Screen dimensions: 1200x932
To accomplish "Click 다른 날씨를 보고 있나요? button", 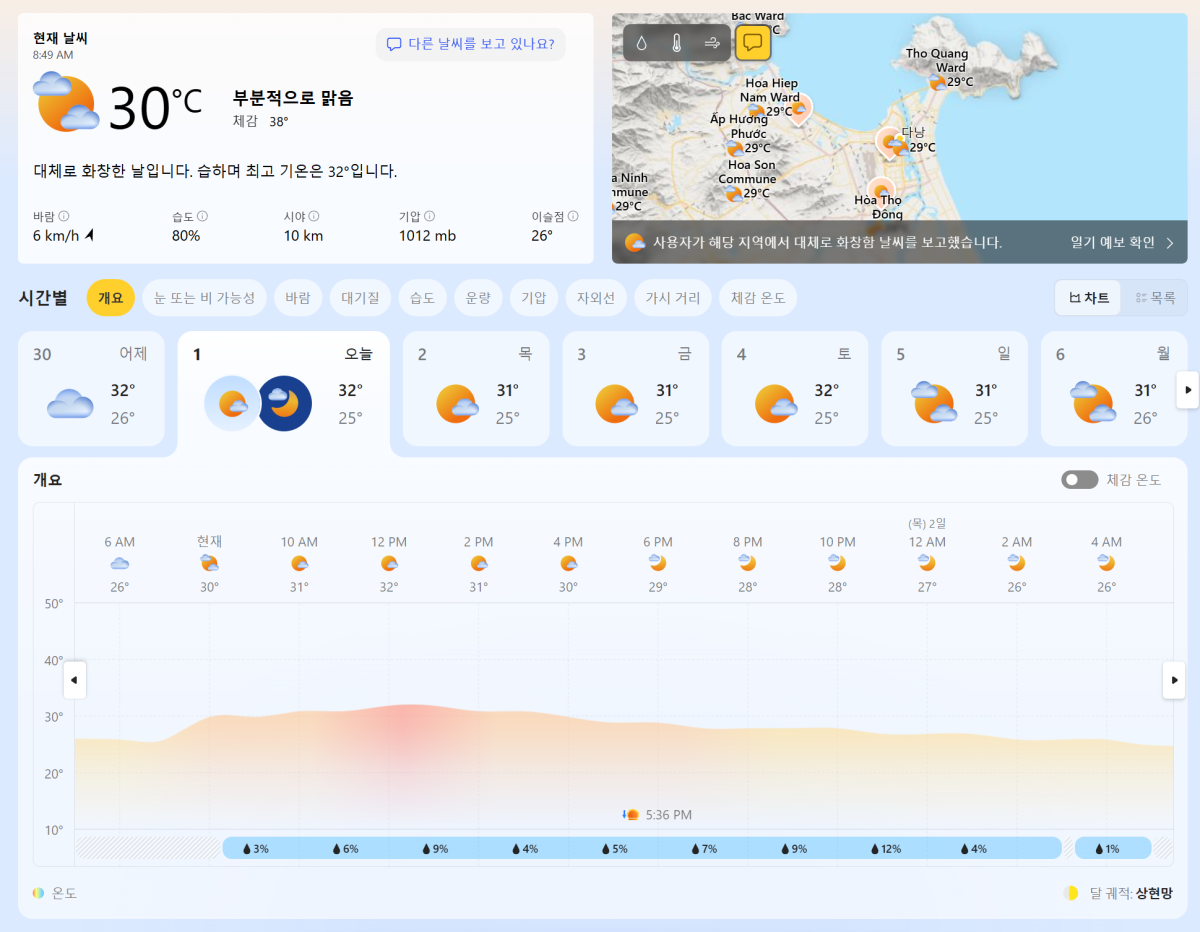I will tap(470, 44).
